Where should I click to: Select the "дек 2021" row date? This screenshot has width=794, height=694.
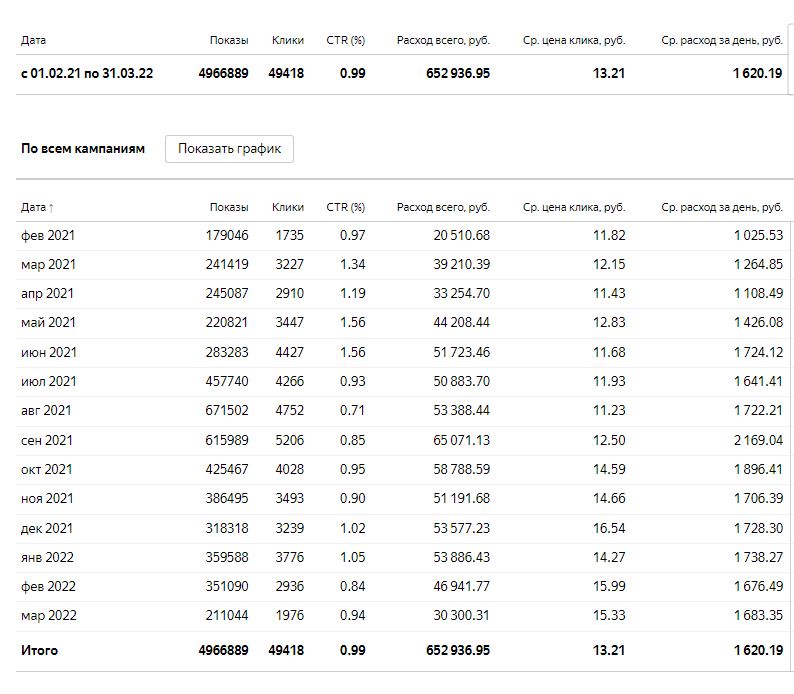(x=48, y=528)
